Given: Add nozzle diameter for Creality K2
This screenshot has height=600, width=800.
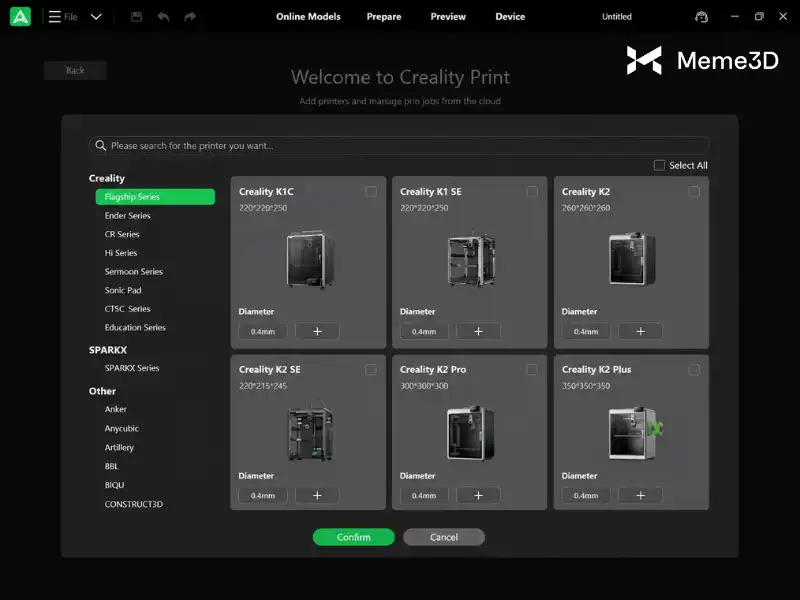Looking at the screenshot, I should pos(640,331).
